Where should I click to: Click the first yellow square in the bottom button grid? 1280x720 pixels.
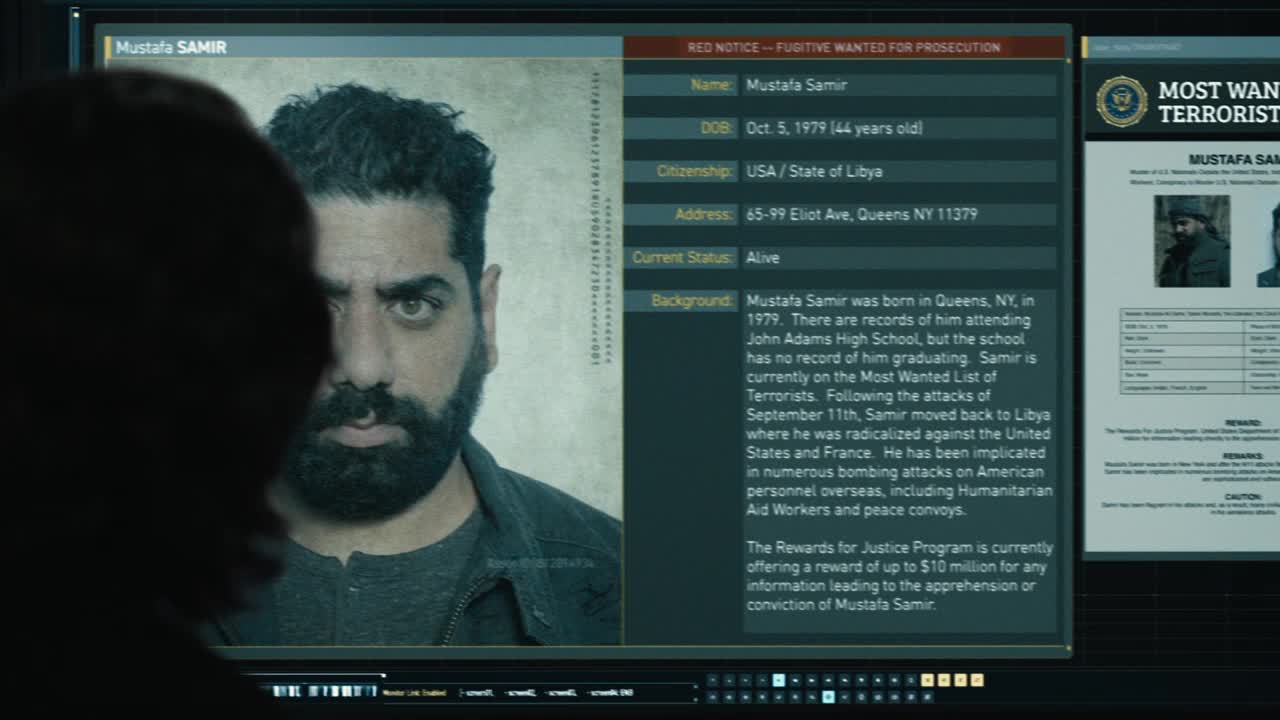[927, 680]
